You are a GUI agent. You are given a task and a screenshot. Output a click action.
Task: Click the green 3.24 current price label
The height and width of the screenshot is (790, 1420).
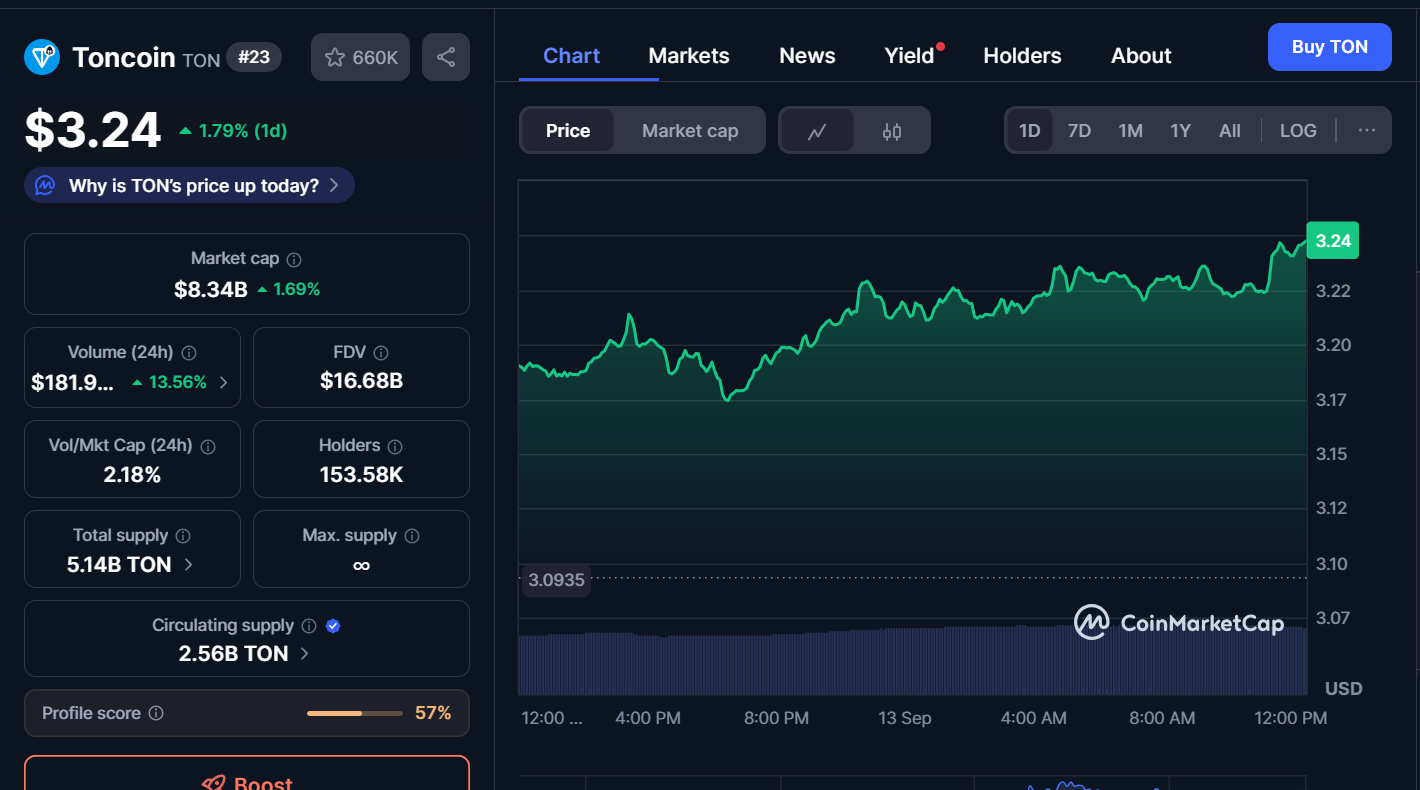click(x=1333, y=241)
